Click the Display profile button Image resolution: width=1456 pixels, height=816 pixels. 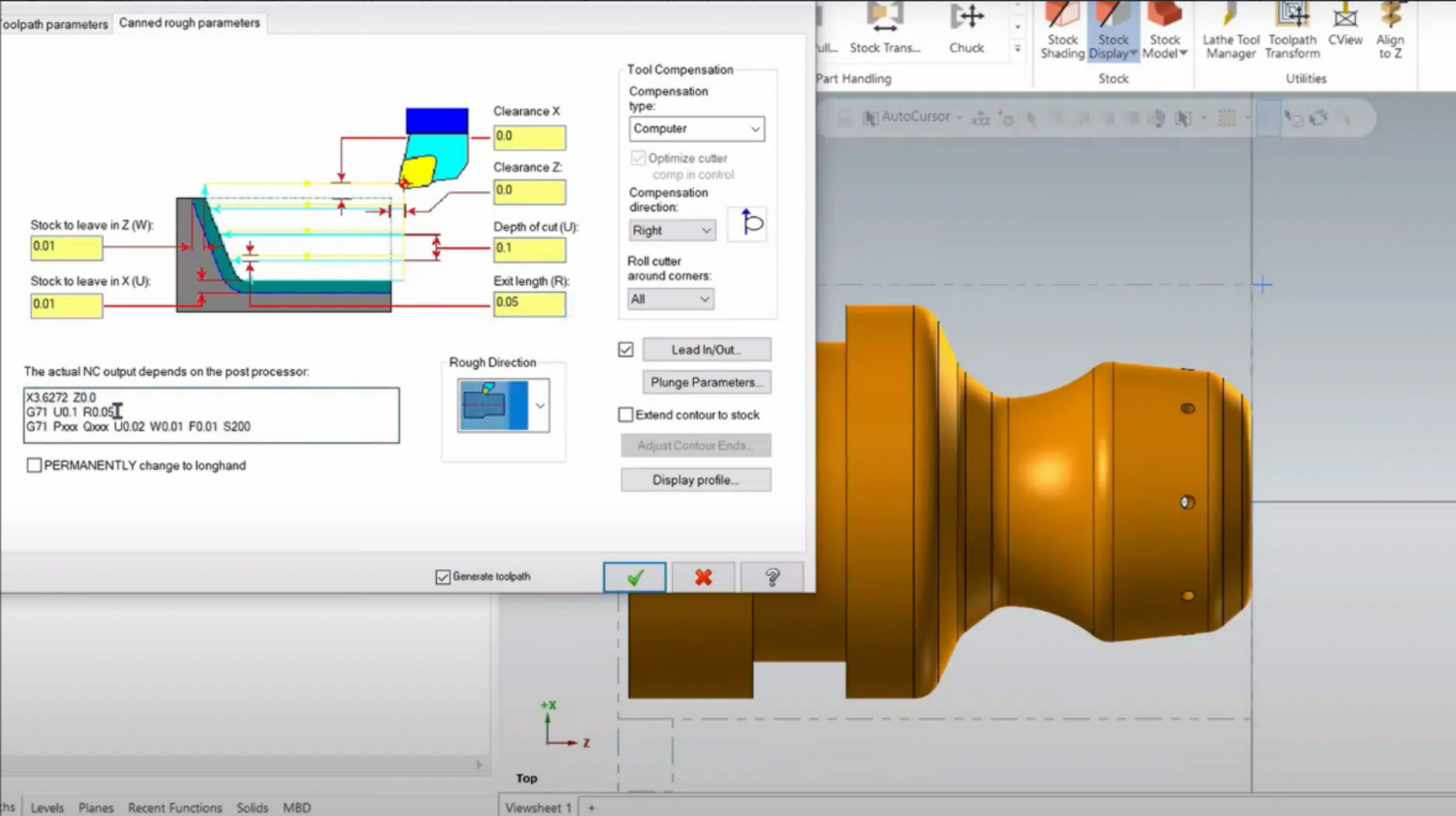pyautogui.click(x=696, y=479)
